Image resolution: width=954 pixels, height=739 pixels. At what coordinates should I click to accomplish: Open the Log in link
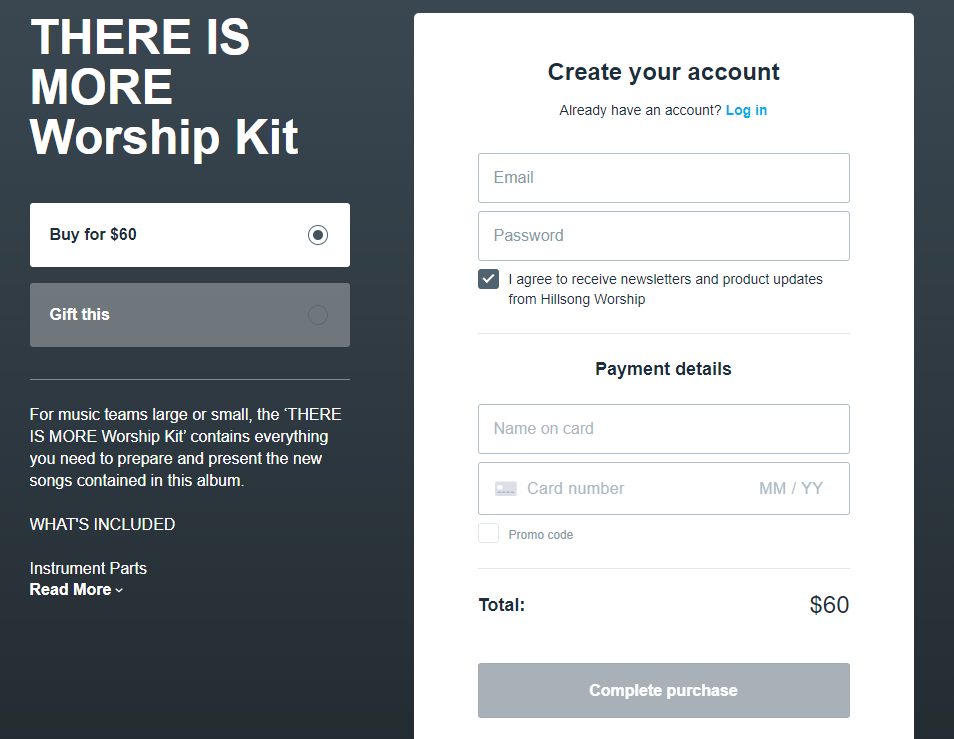(746, 110)
